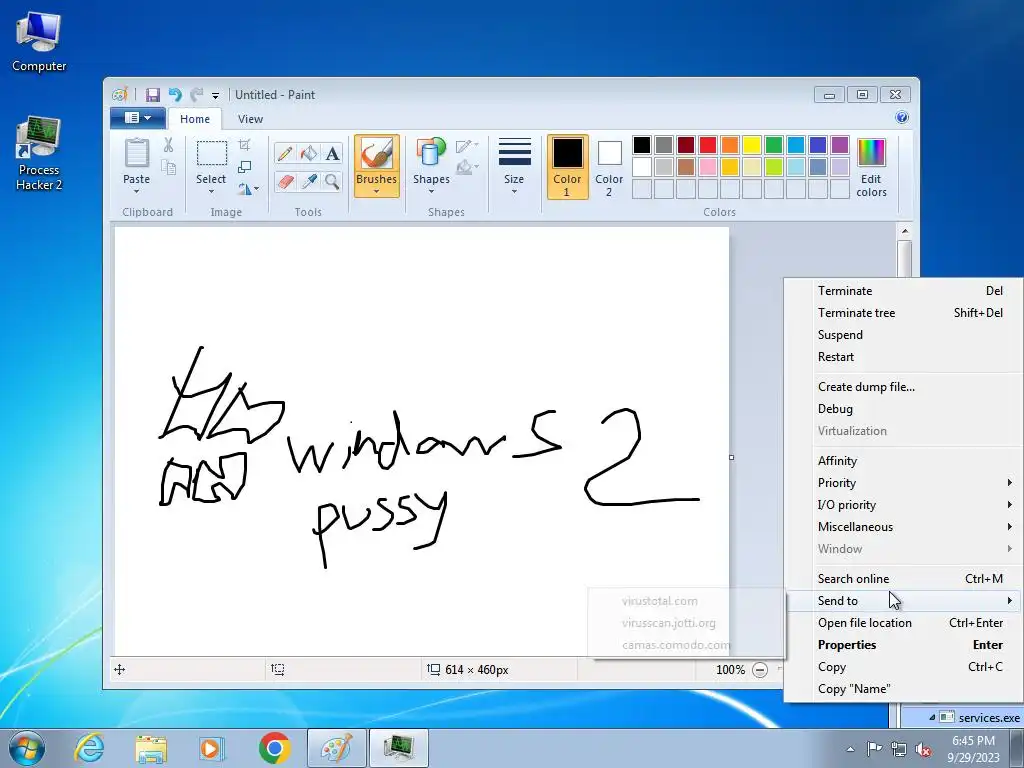The width and height of the screenshot is (1024, 768).
Task: Expand the Paste dropdown arrow
Action: tap(136, 191)
